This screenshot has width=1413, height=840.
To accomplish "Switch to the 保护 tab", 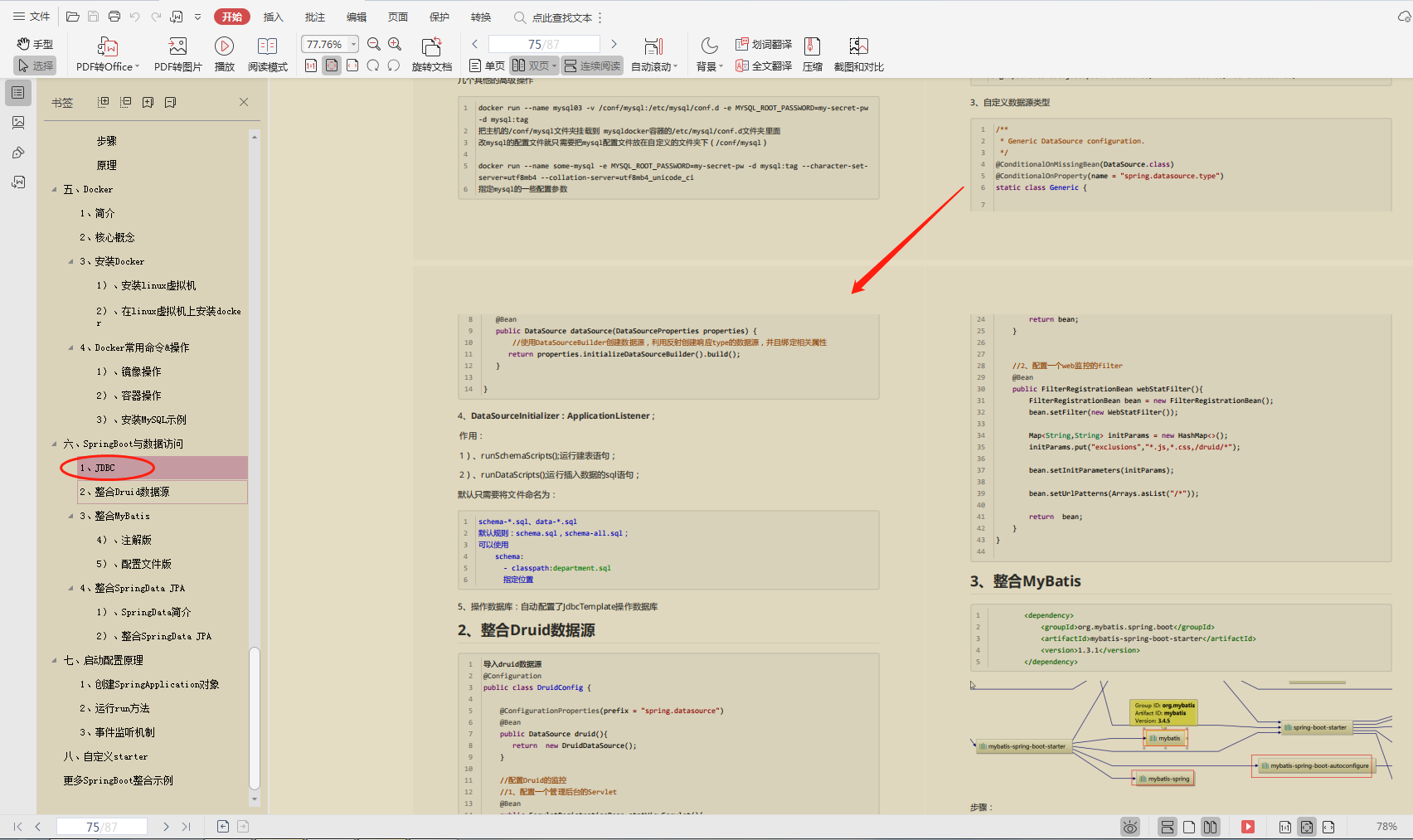I will (x=439, y=17).
